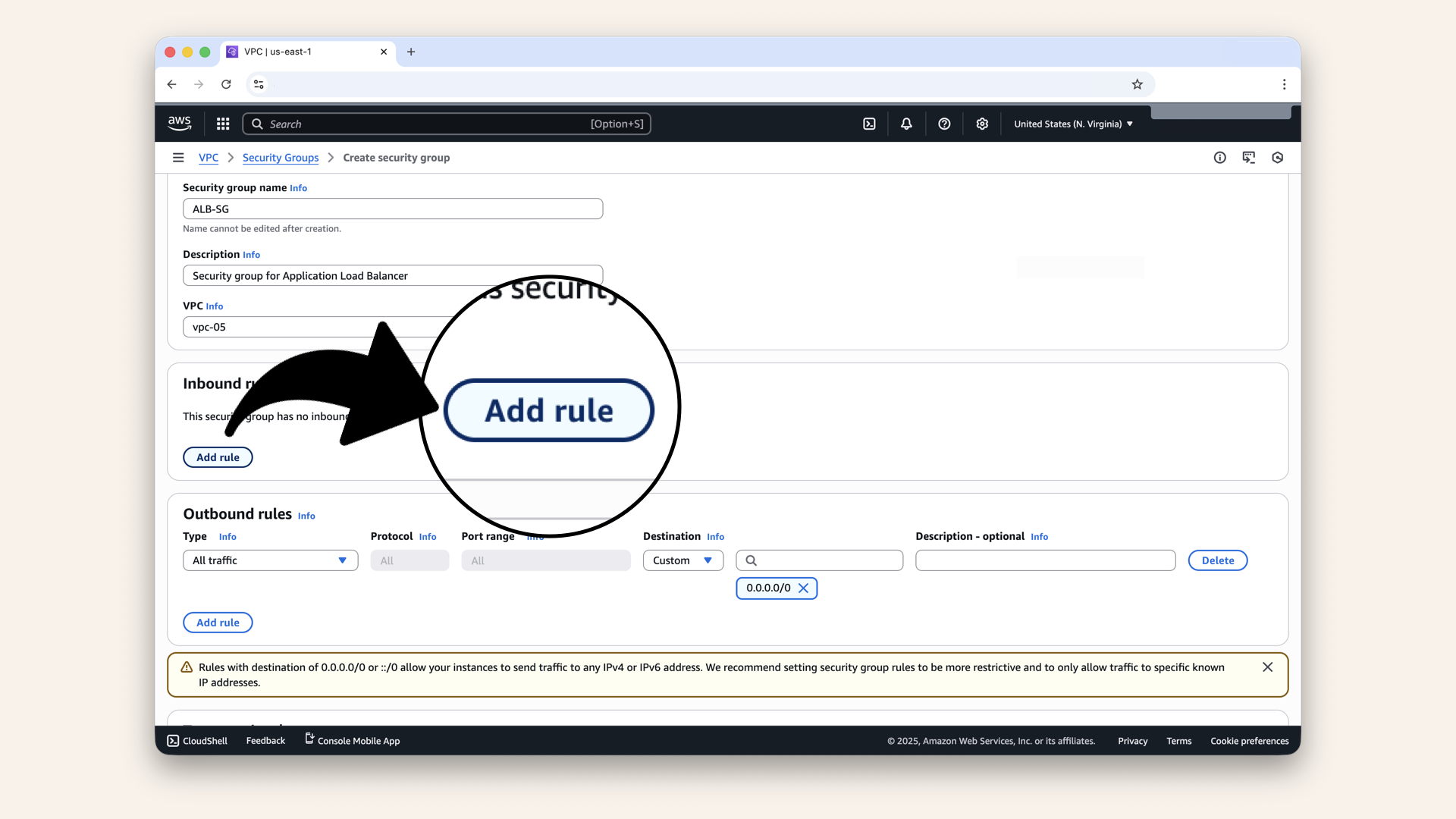
Task: Open the All traffic Type dropdown
Action: [270, 560]
